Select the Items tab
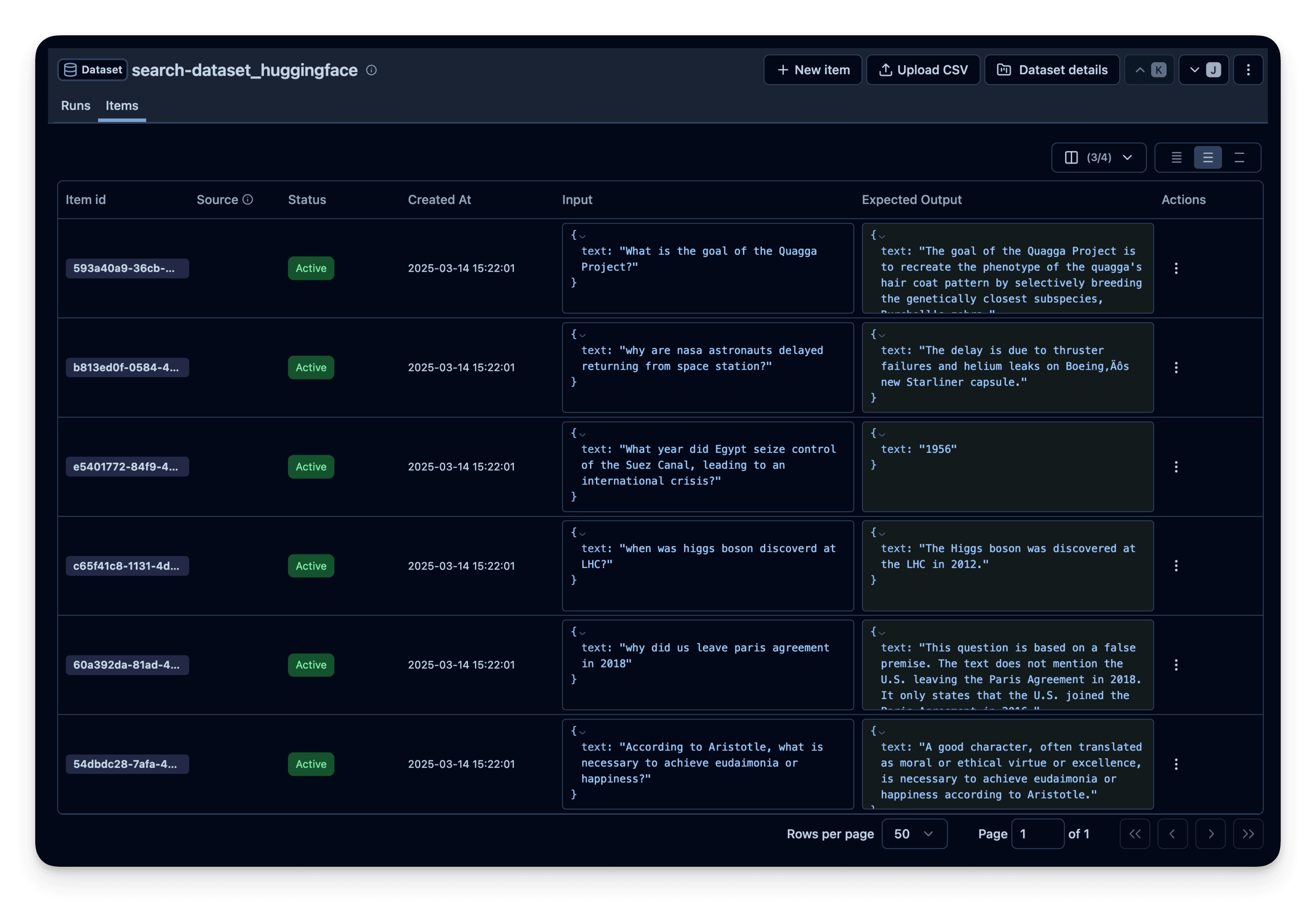Screen dimensions: 1316x902 tap(121, 105)
